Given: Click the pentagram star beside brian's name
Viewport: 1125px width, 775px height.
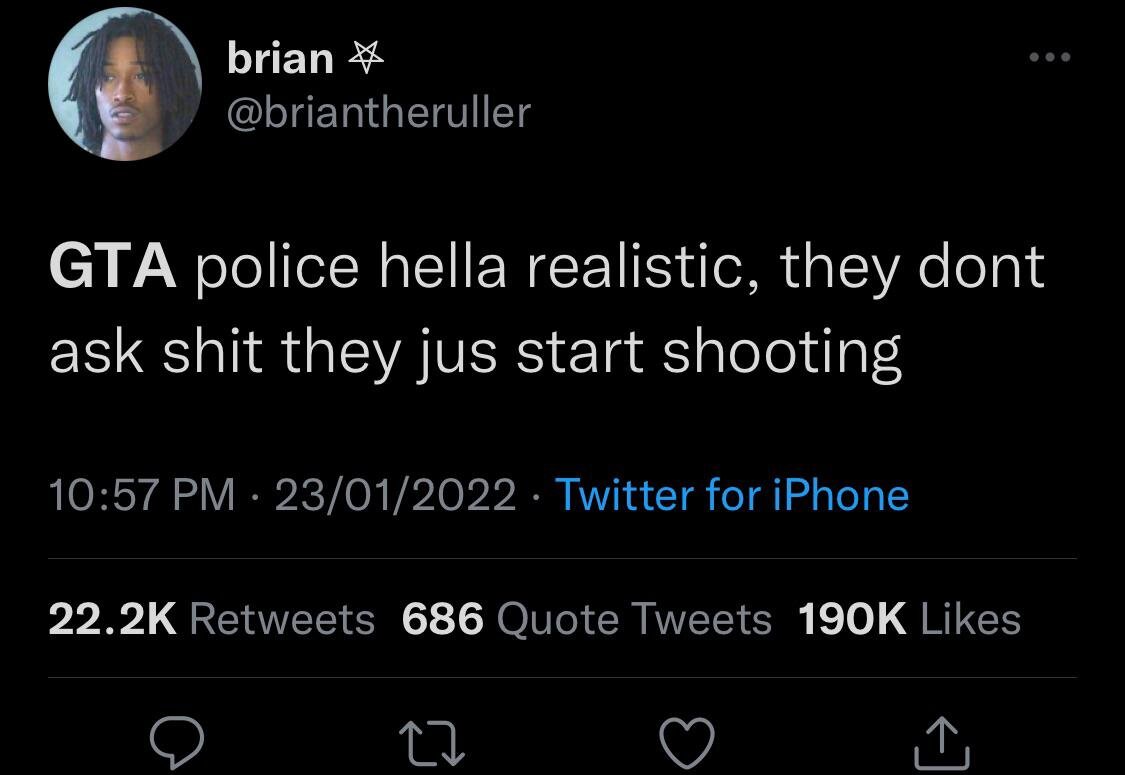Looking at the screenshot, I should click(x=365, y=61).
